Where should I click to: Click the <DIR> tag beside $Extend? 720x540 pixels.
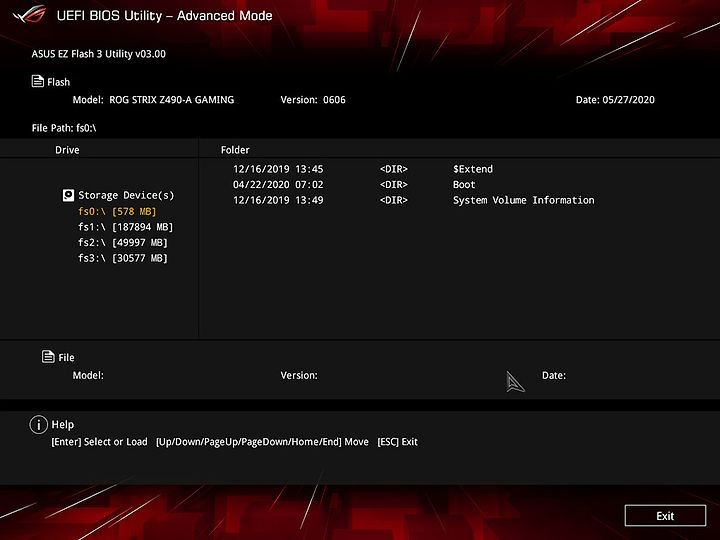[394, 169]
